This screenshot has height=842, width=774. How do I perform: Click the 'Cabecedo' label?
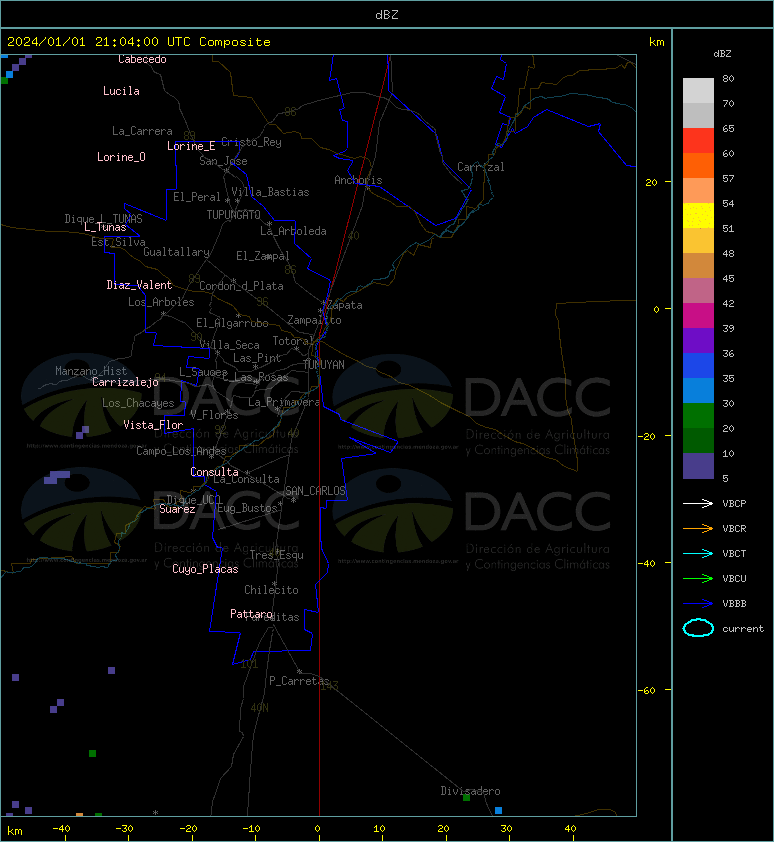pyautogui.click(x=142, y=59)
